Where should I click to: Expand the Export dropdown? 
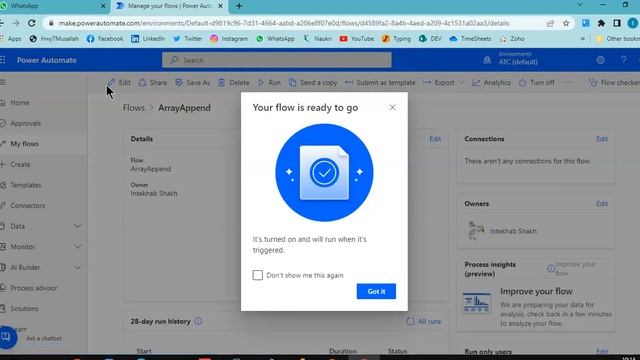pyautogui.click(x=443, y=82)
